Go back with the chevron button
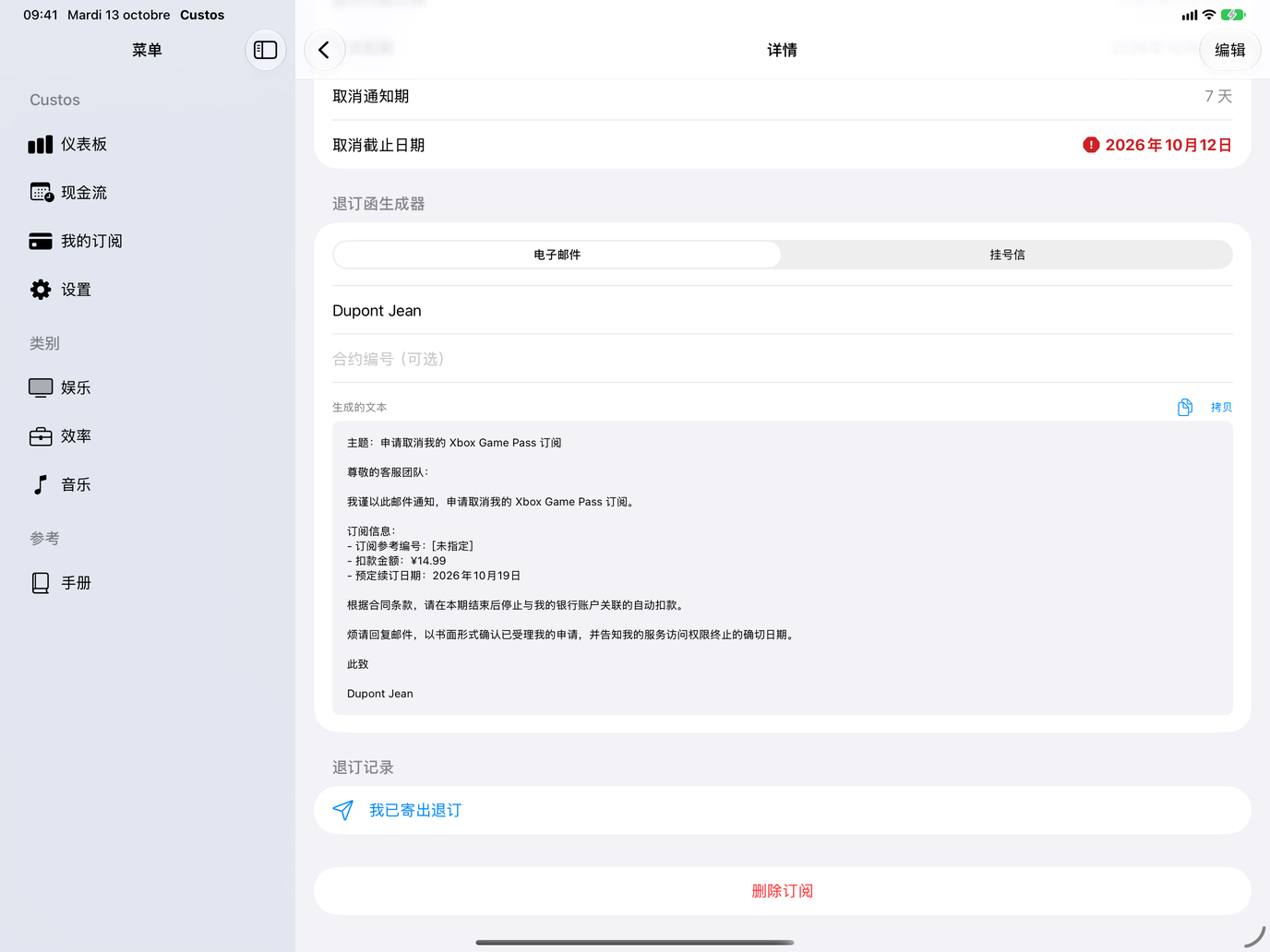 coord(325,50)
